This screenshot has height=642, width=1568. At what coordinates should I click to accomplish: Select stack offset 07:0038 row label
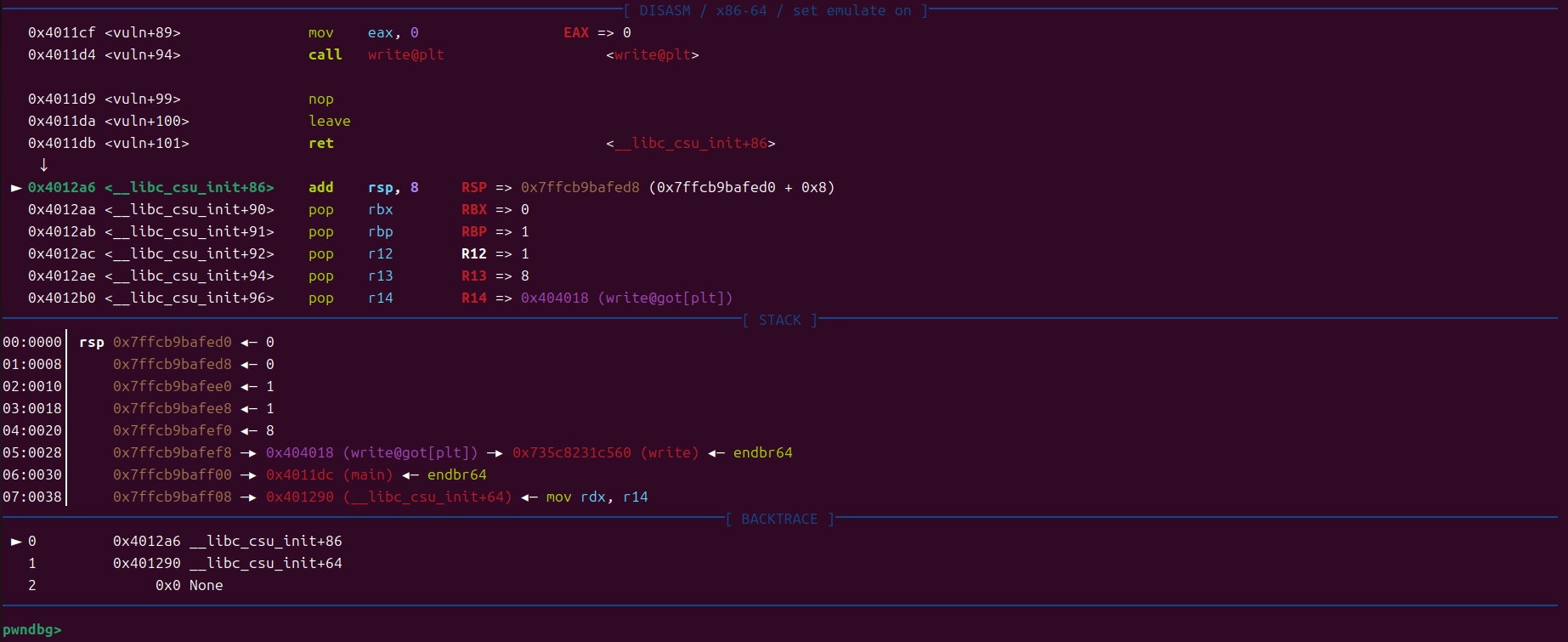coord(32,497)
